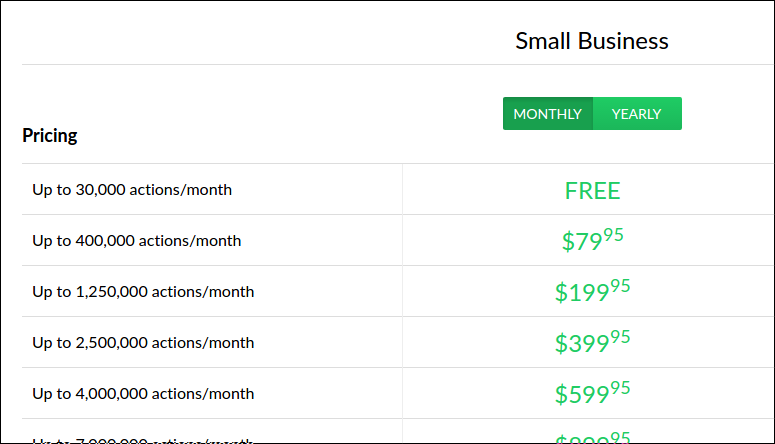Click the 95 cents superscript on $599
775x444 pixels.
click(620, 387)
